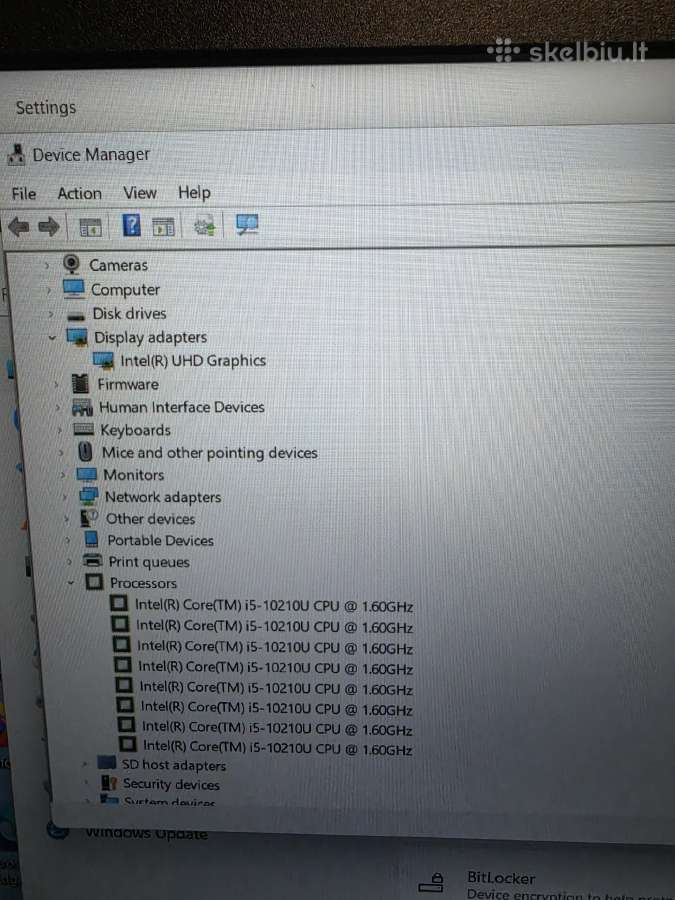Image resolution: width=675 pixels, height=900 pixels.
Task: Expand the Computer category
Action: pos(49,290)
